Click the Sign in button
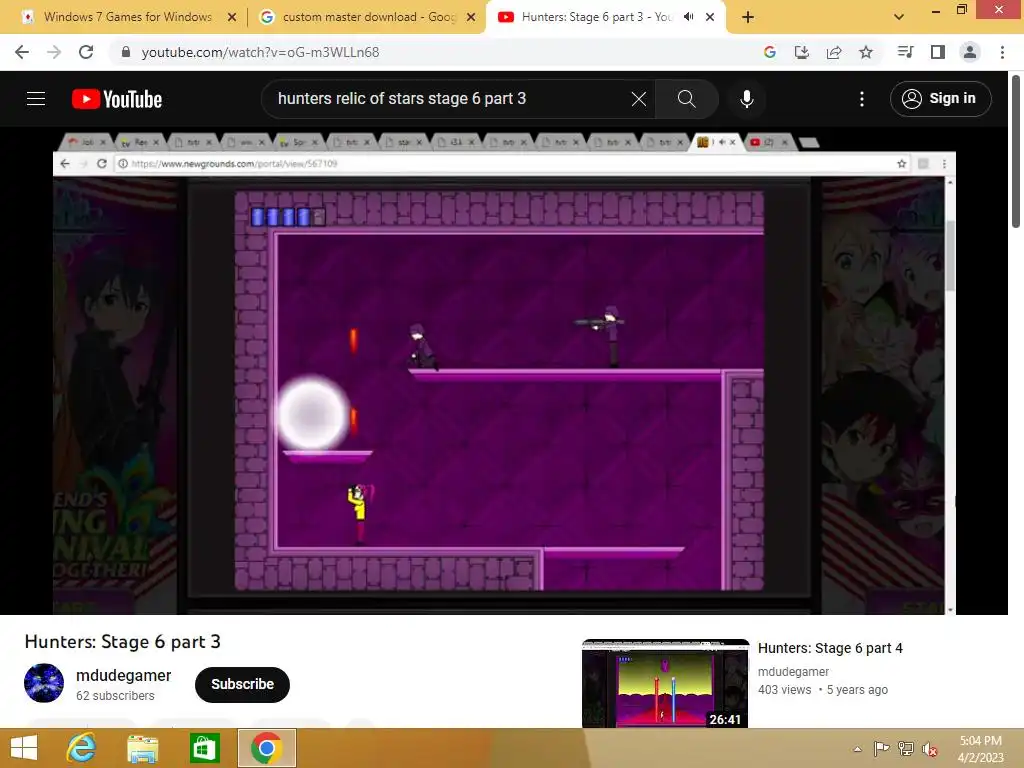The image size is (1024, 768). [x=940, y=99]
